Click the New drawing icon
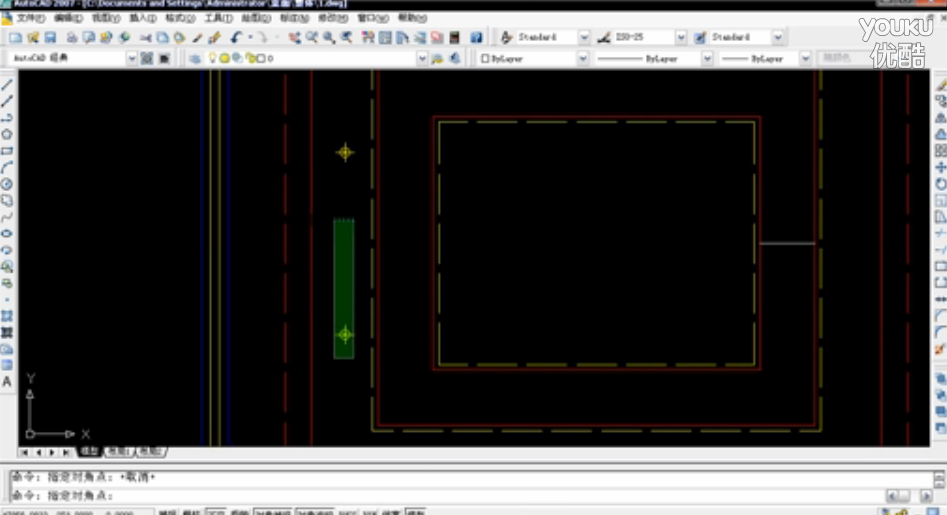 [x=16, y=37]
